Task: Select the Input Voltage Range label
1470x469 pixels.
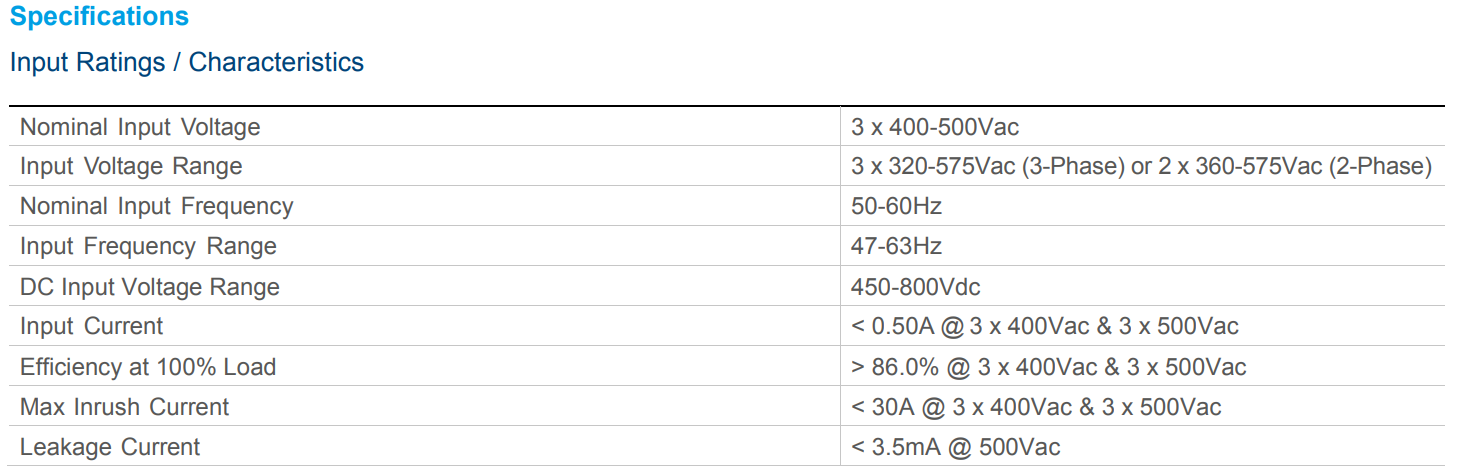Action: [131, 166]
